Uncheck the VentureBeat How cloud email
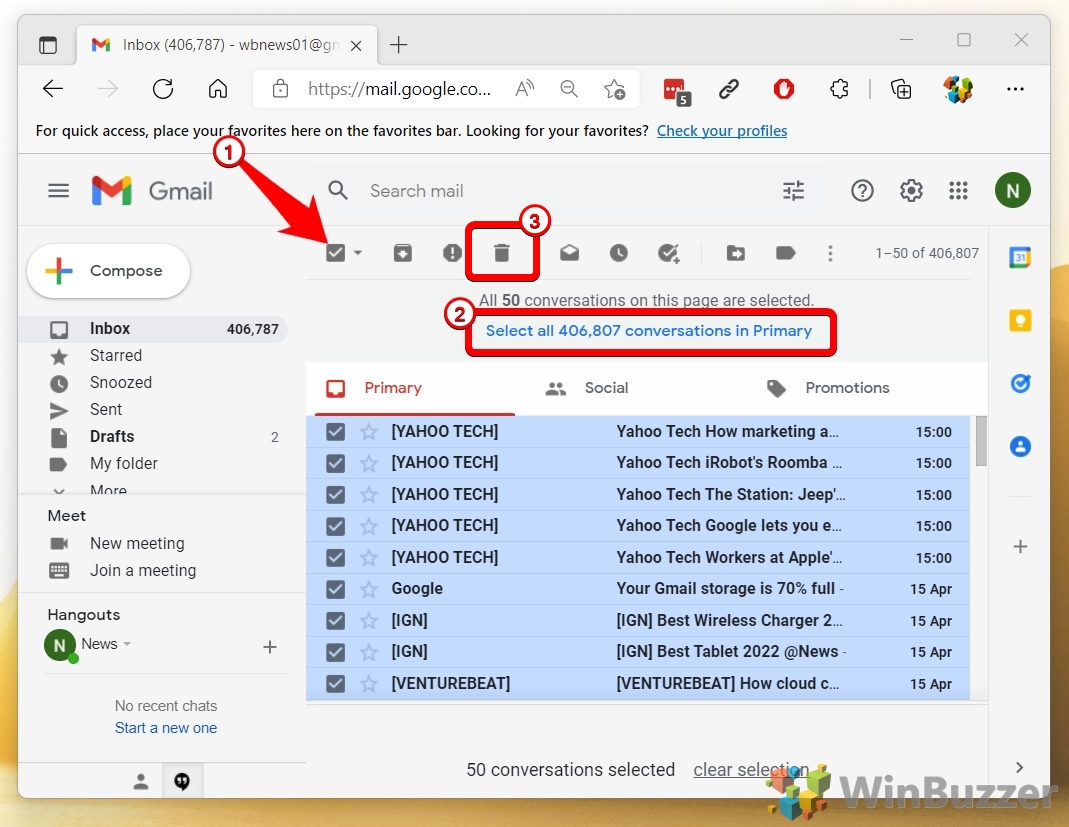1069x827 pixels. pyautogui.click(x=335, y=683)
